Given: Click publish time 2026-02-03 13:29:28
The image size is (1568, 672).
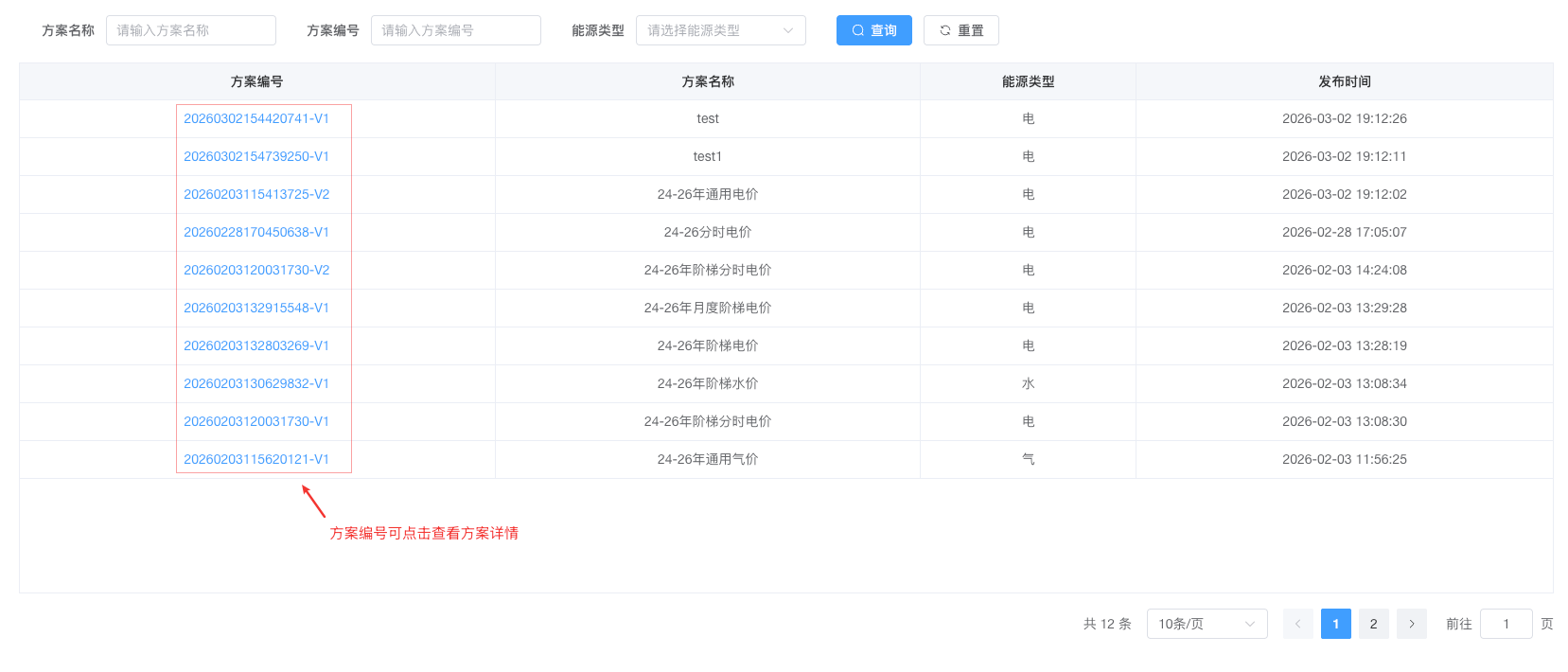Looking at the screenshot, I should point(1345,308).
